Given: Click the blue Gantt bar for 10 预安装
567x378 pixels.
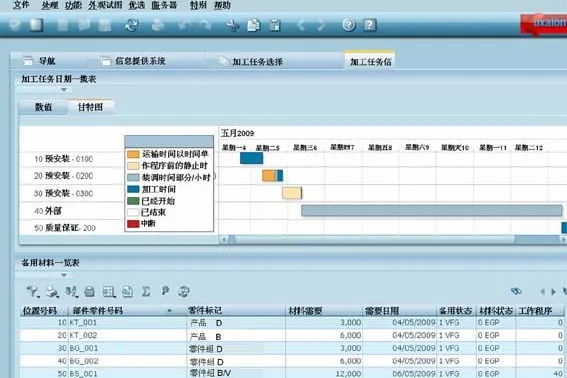Looking at the screenshot, I should [x=251, y=158].
